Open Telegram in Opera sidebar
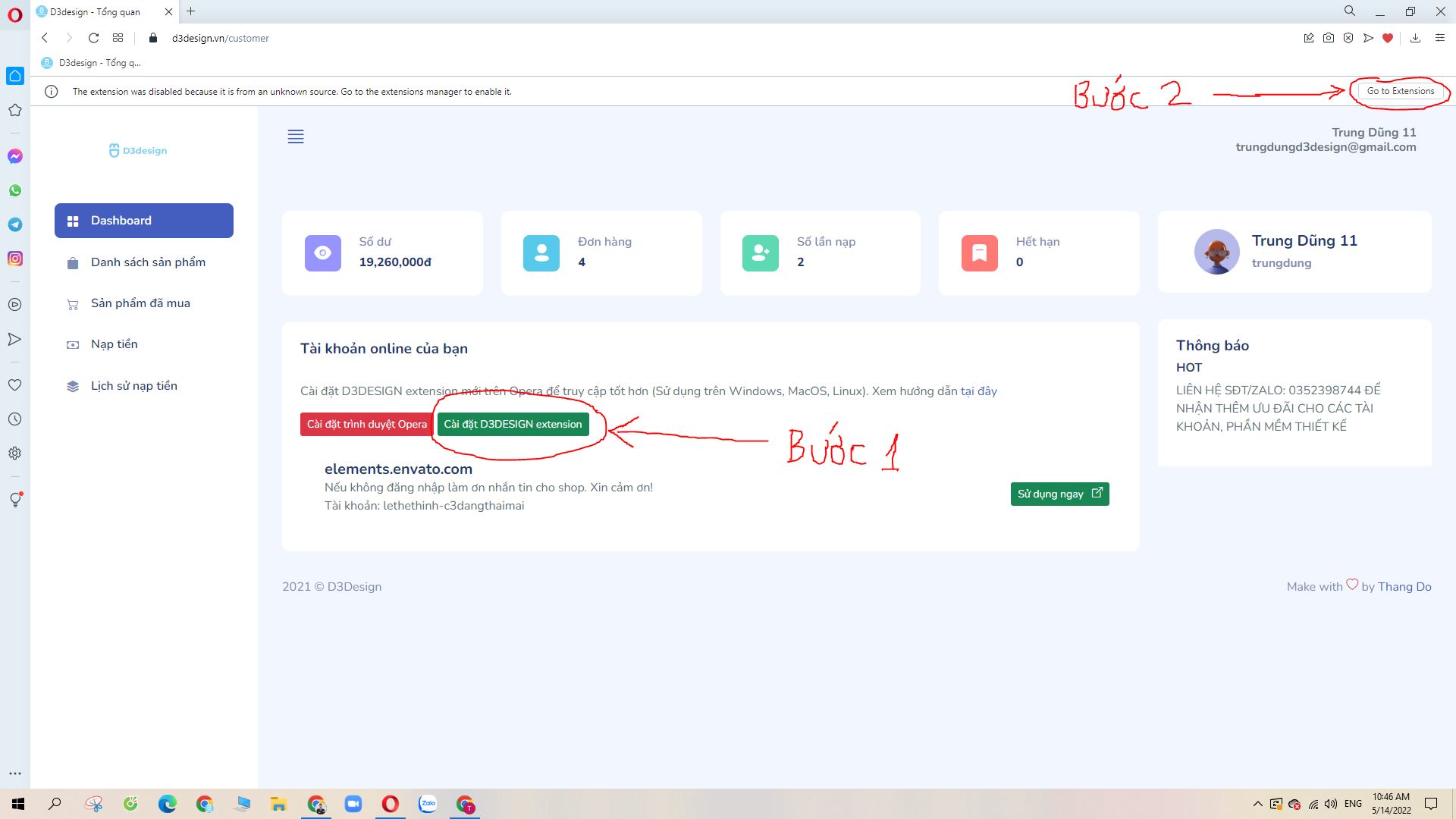Viewport: 1456px width, 819px height. pyautogui.click(x=14, y=224)
